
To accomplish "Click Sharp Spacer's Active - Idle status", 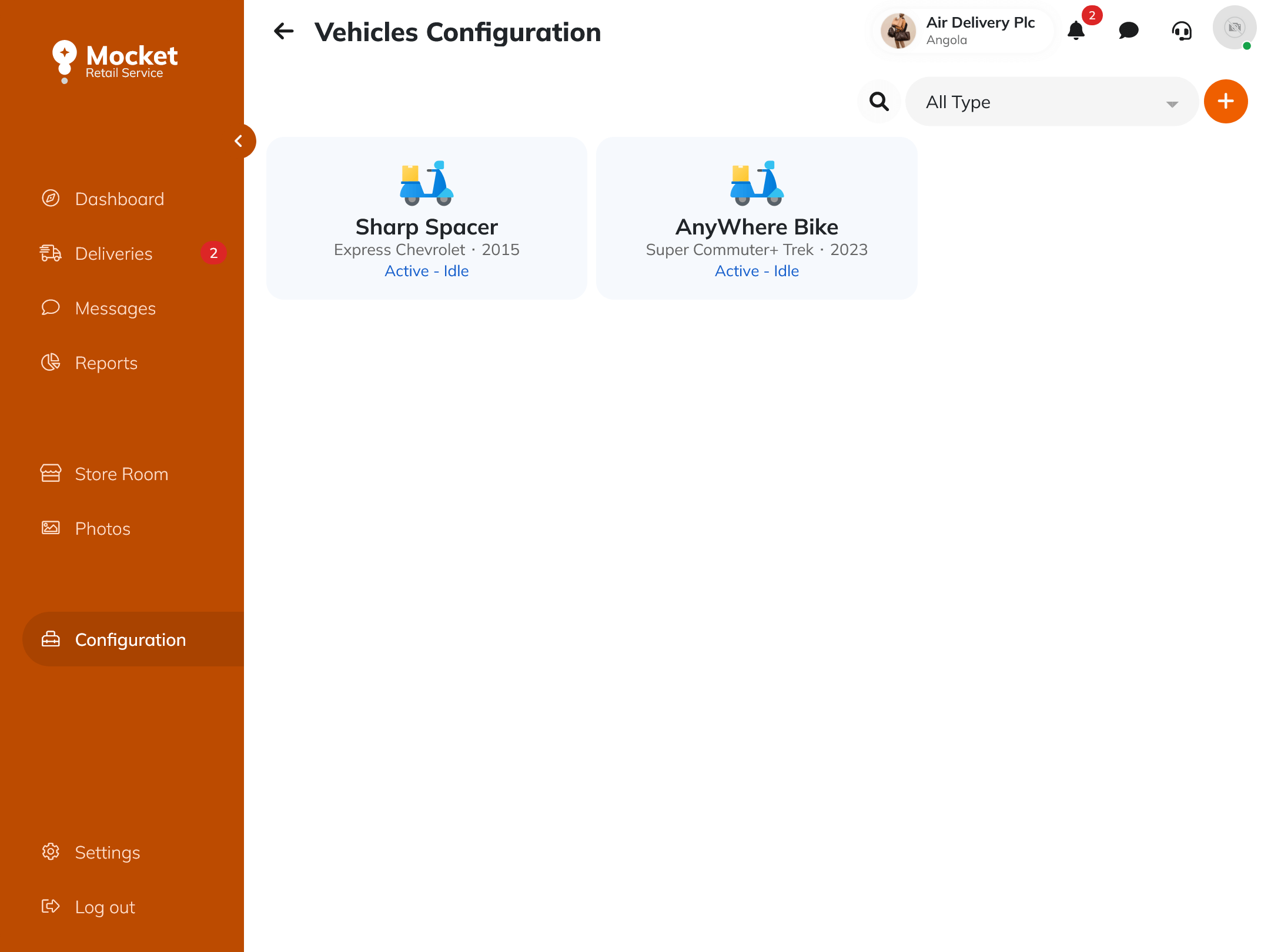I will click(x=427, y=271).
